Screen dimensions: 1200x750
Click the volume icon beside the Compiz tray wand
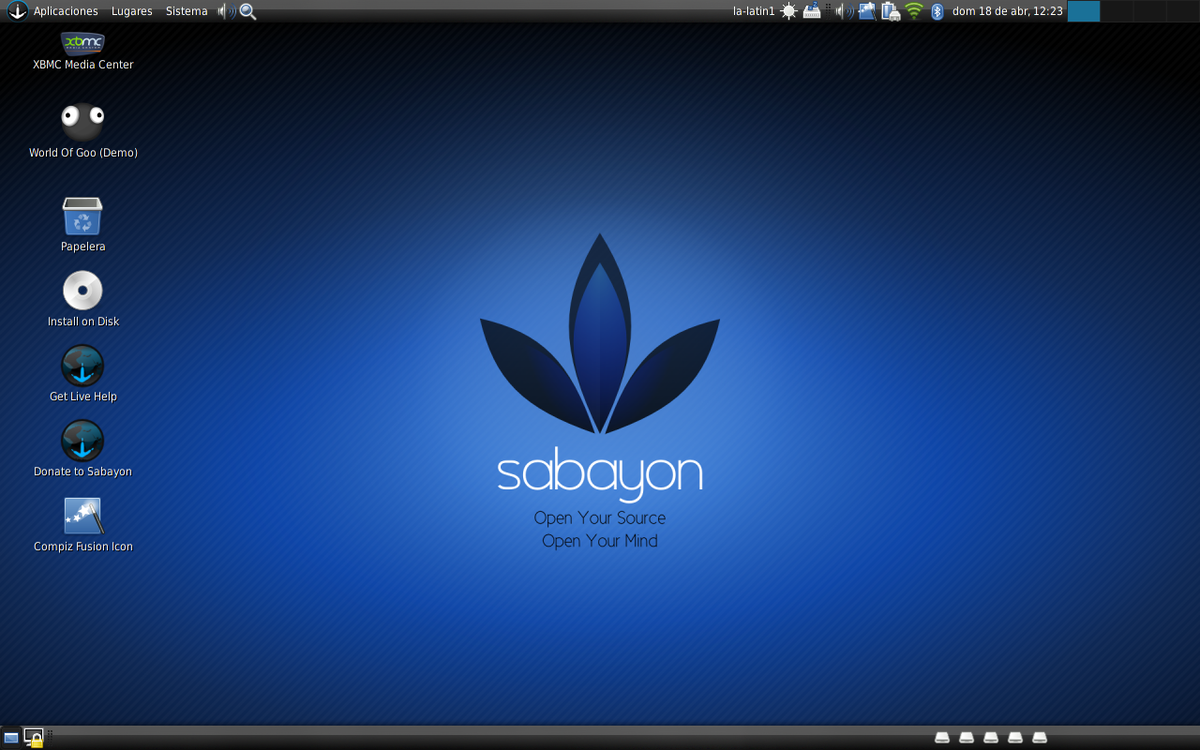point(844,11)
